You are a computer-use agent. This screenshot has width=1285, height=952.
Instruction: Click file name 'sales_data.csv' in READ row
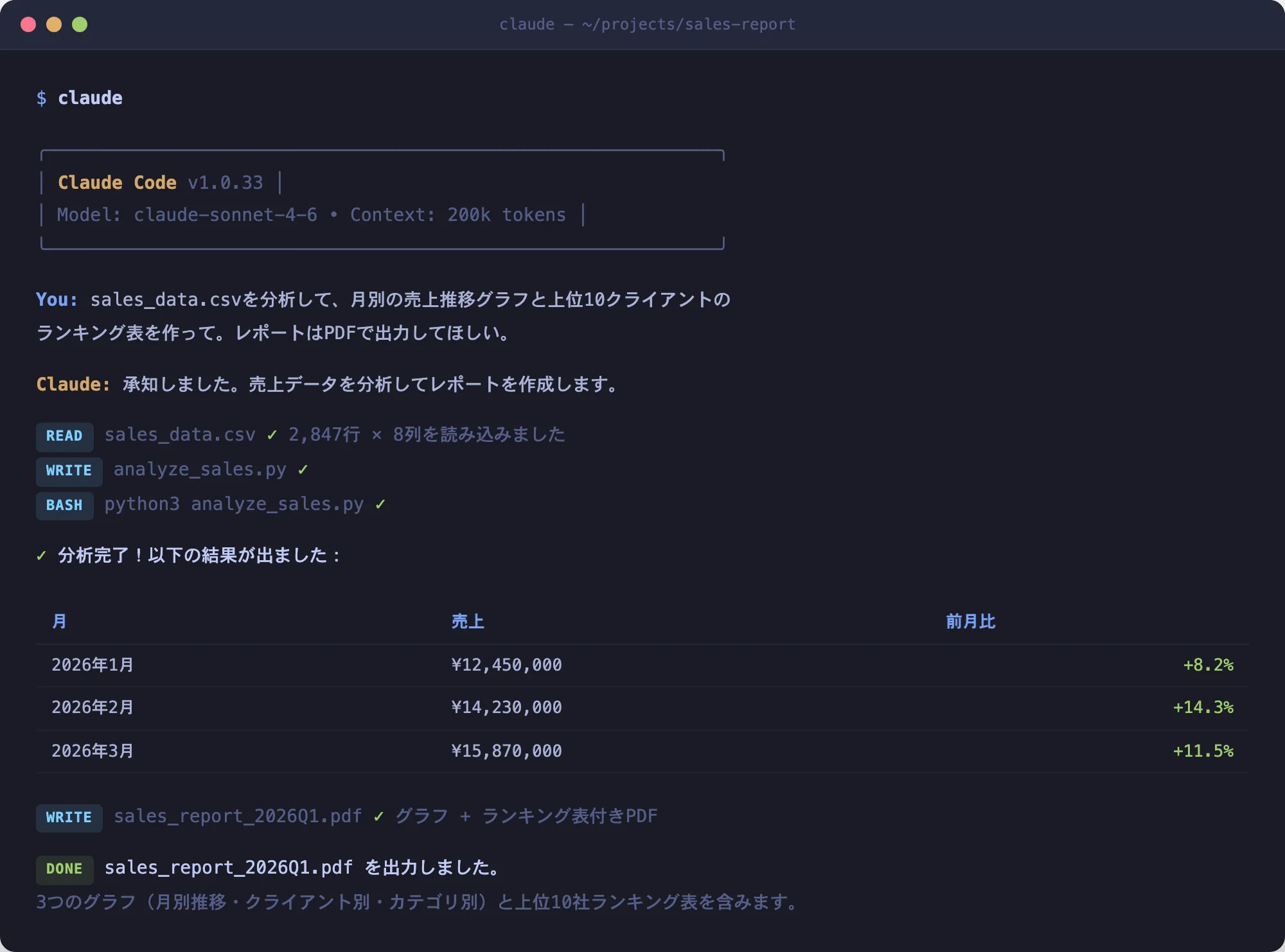click(180, 435)
